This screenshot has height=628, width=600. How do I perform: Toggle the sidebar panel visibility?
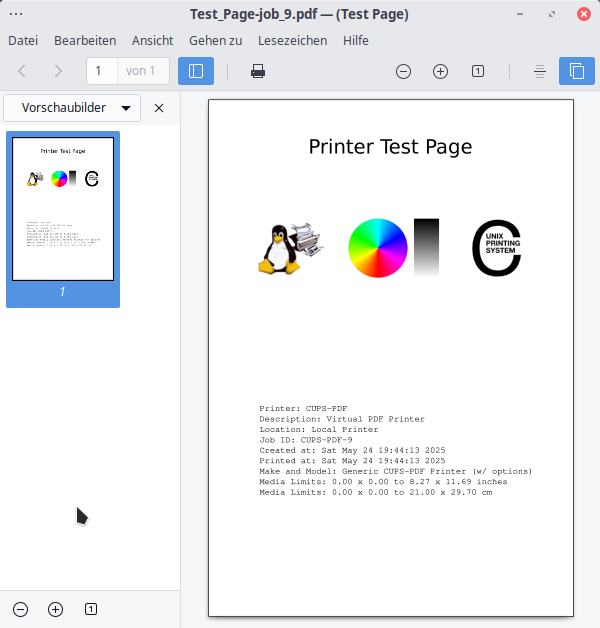(196, 71)
